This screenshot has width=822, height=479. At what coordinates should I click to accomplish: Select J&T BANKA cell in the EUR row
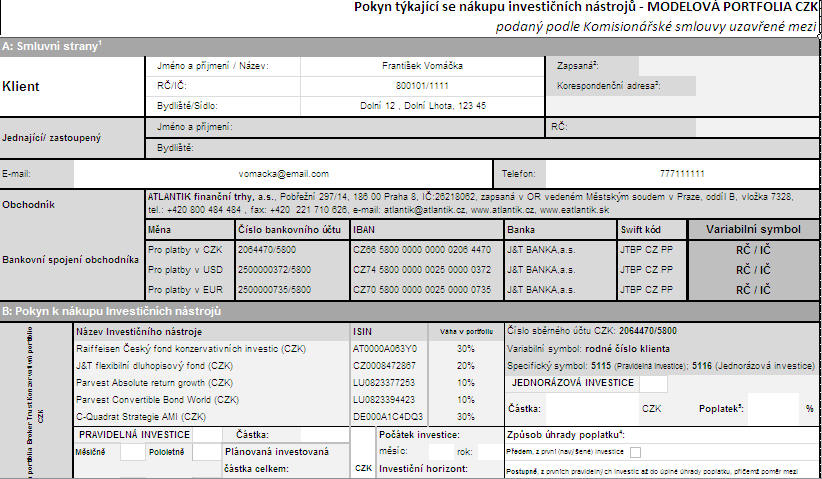click(x=560, y=290)
